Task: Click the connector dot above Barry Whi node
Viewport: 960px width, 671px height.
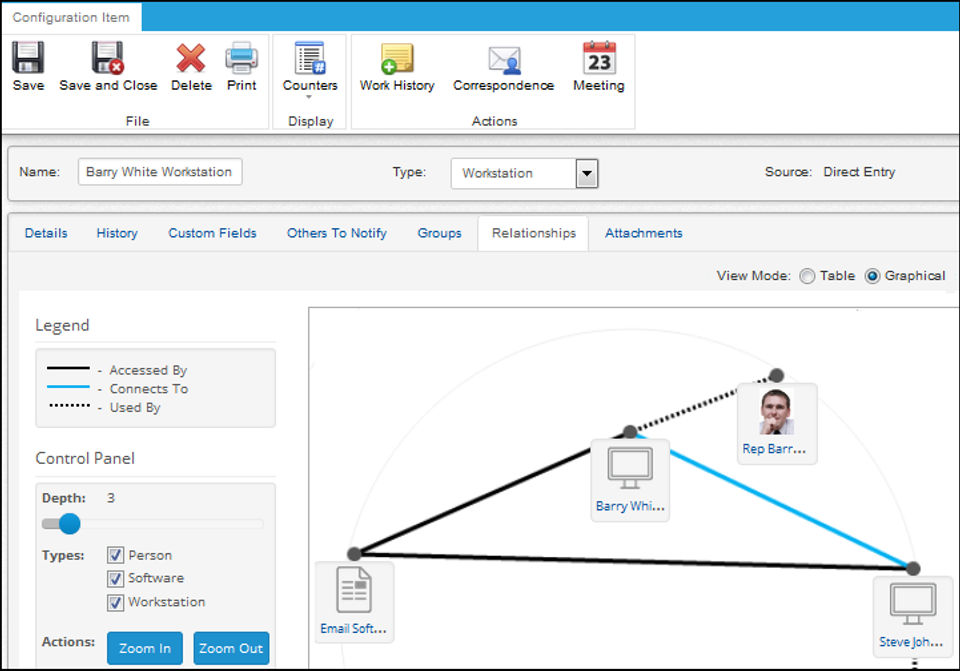Action: click(630, 432)
